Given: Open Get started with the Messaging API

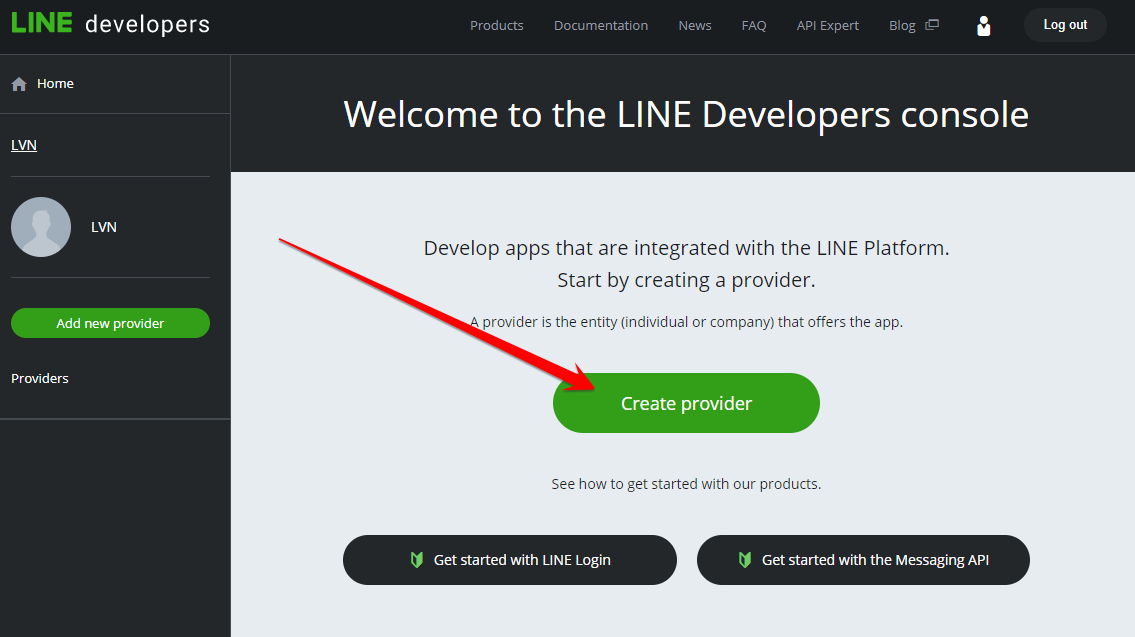Looking at the screenshot, I should tap(863, 560).
